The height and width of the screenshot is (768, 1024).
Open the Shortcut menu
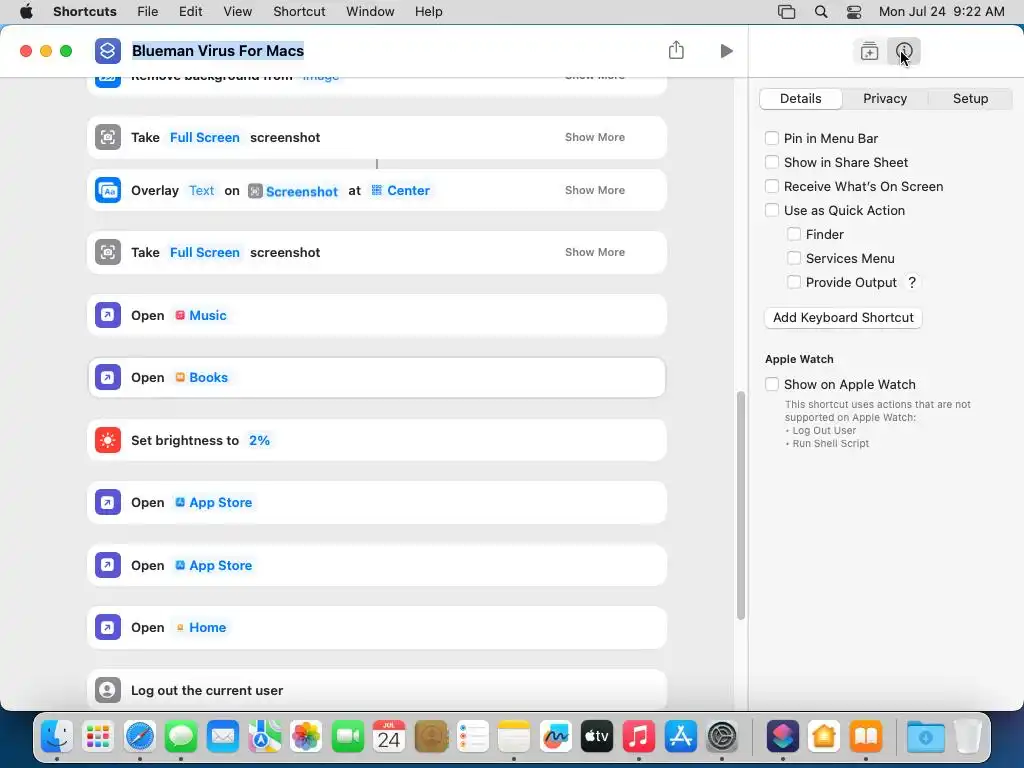[299, 12]
